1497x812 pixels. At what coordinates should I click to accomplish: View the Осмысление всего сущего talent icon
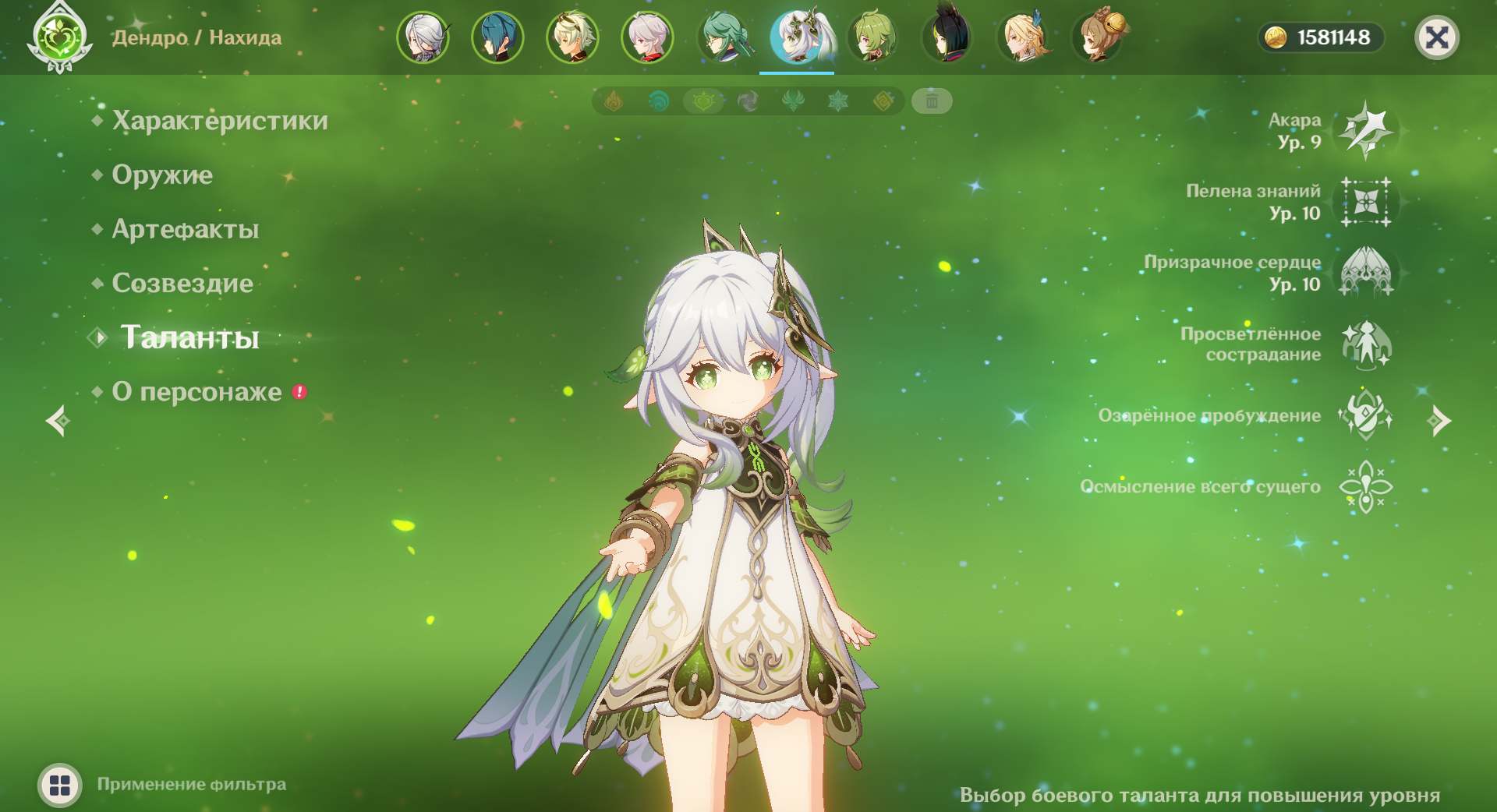pos(1366,486)
